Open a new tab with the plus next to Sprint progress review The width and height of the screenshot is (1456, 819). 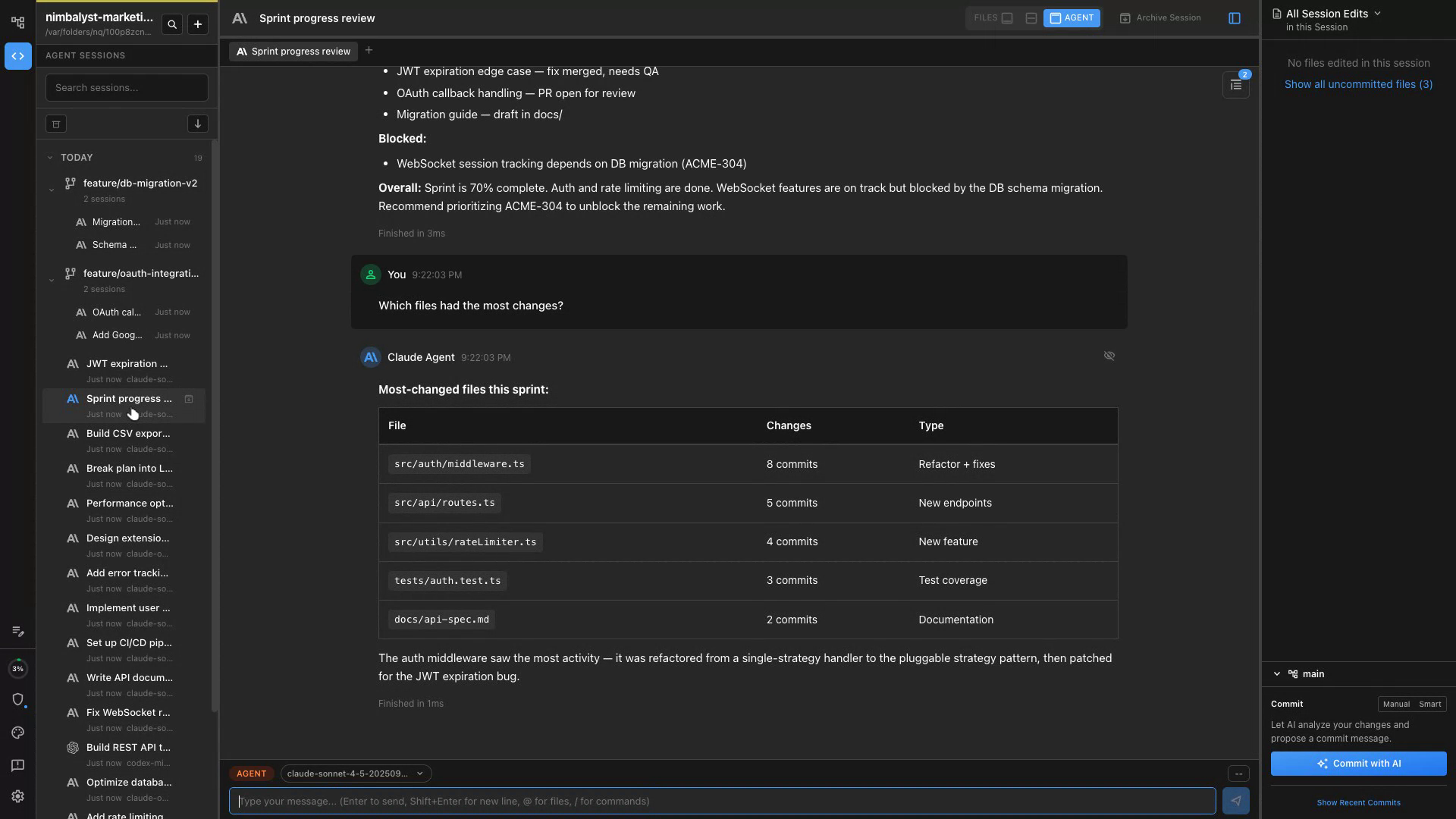tap(369, 51)
